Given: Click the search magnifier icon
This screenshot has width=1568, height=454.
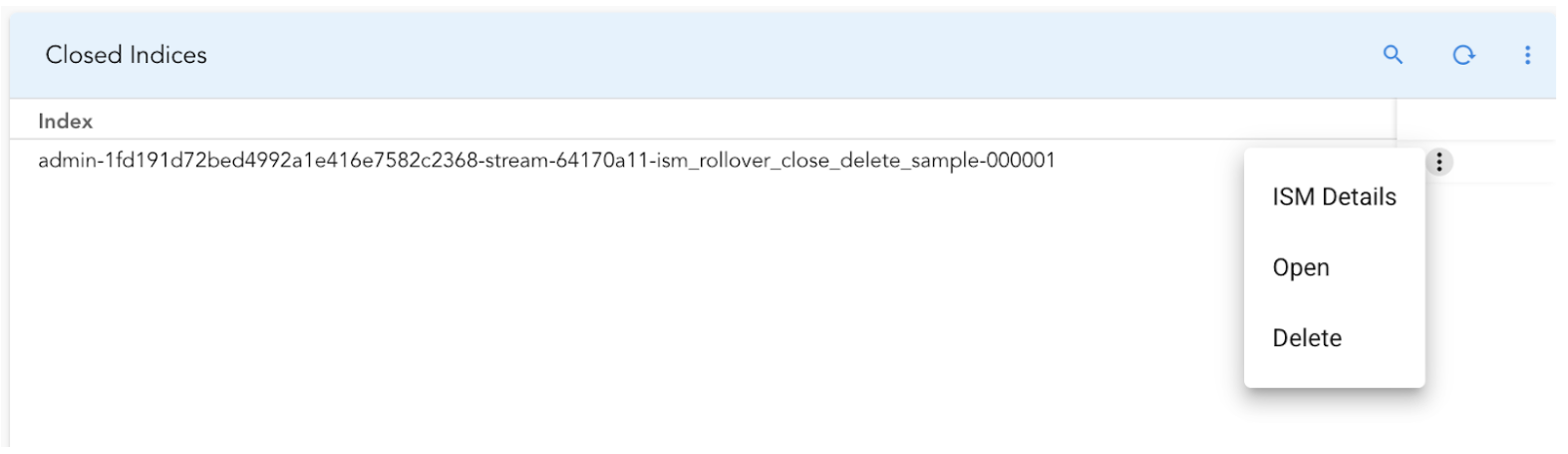Looking at the screenshot, I should [x=1393, y=55].
